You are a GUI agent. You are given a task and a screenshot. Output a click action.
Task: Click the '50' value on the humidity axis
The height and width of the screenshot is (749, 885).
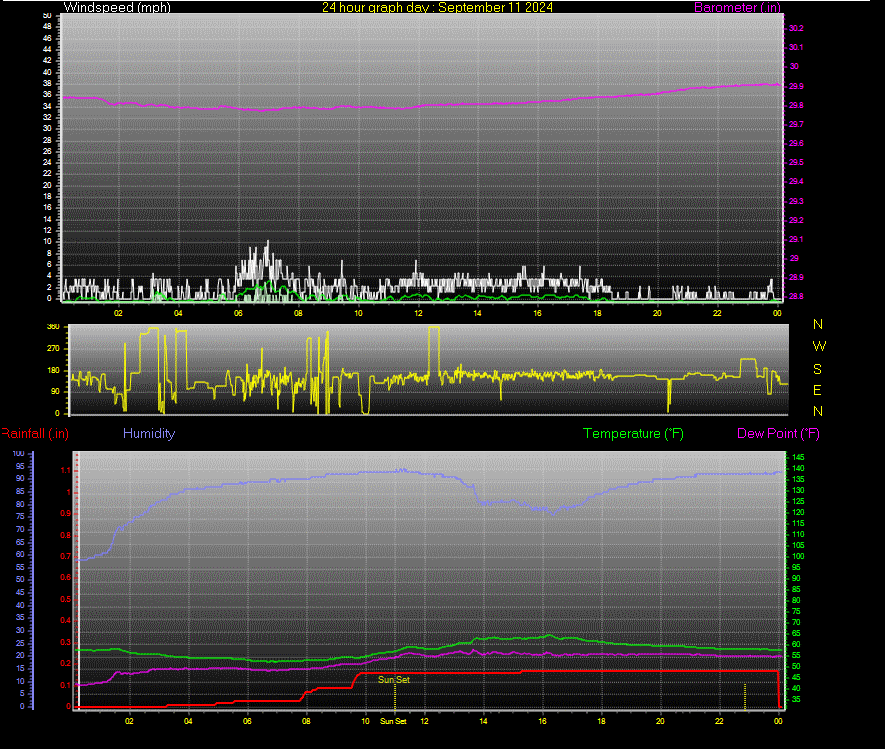pyautogui.click(x=20, y=580)
